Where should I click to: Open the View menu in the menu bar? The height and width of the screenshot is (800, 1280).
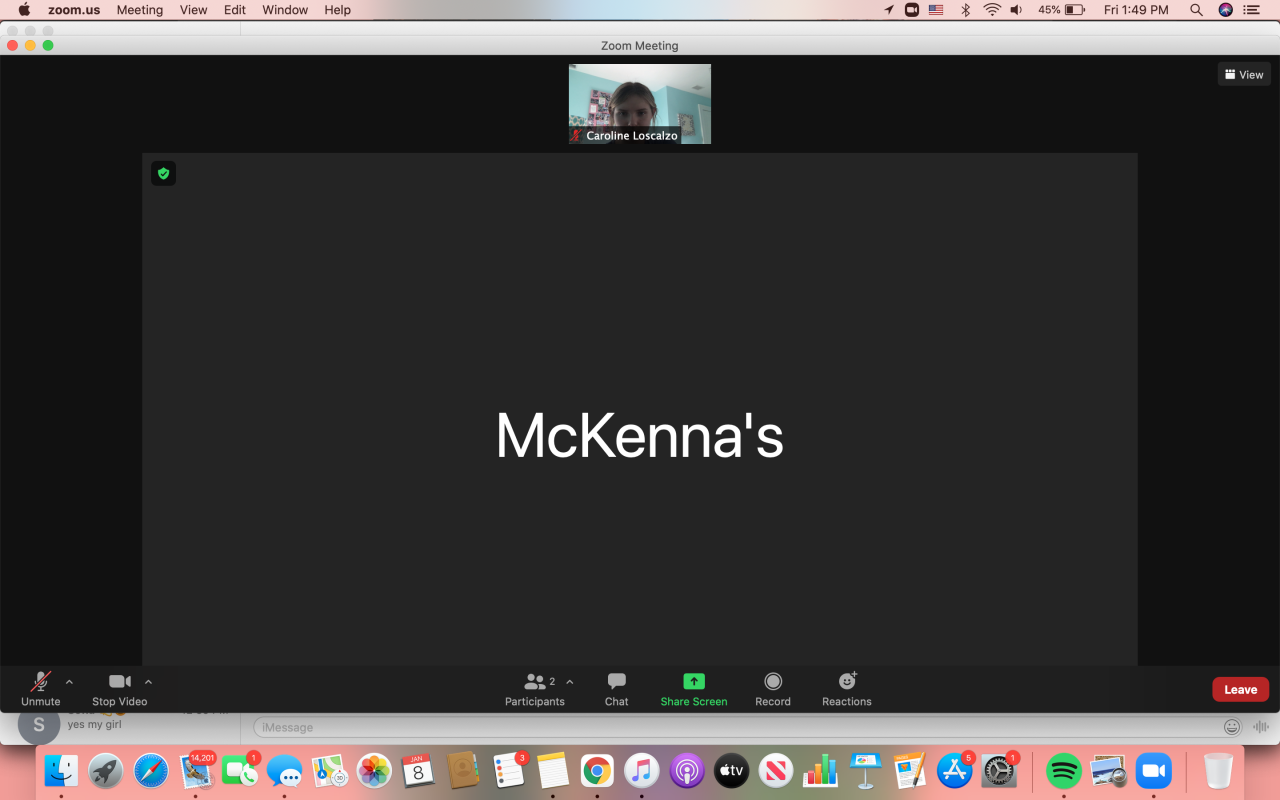pyautogui.click(x=193, y=10)
